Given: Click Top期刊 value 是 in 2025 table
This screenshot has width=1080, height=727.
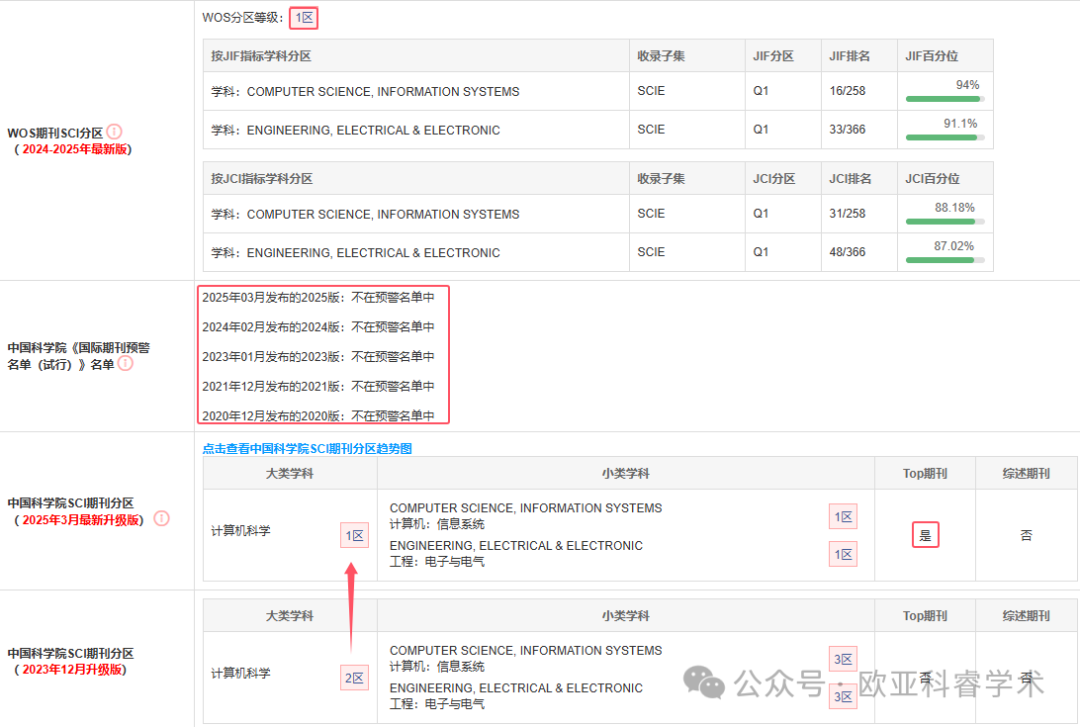Looking at the screenshot, I should [x=925, y=535].
